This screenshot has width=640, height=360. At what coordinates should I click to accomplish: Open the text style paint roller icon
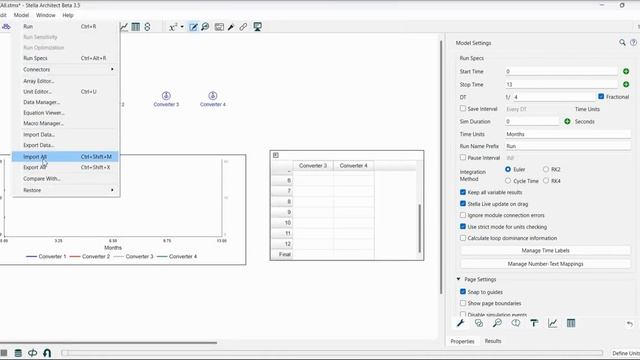click(534, 323)
